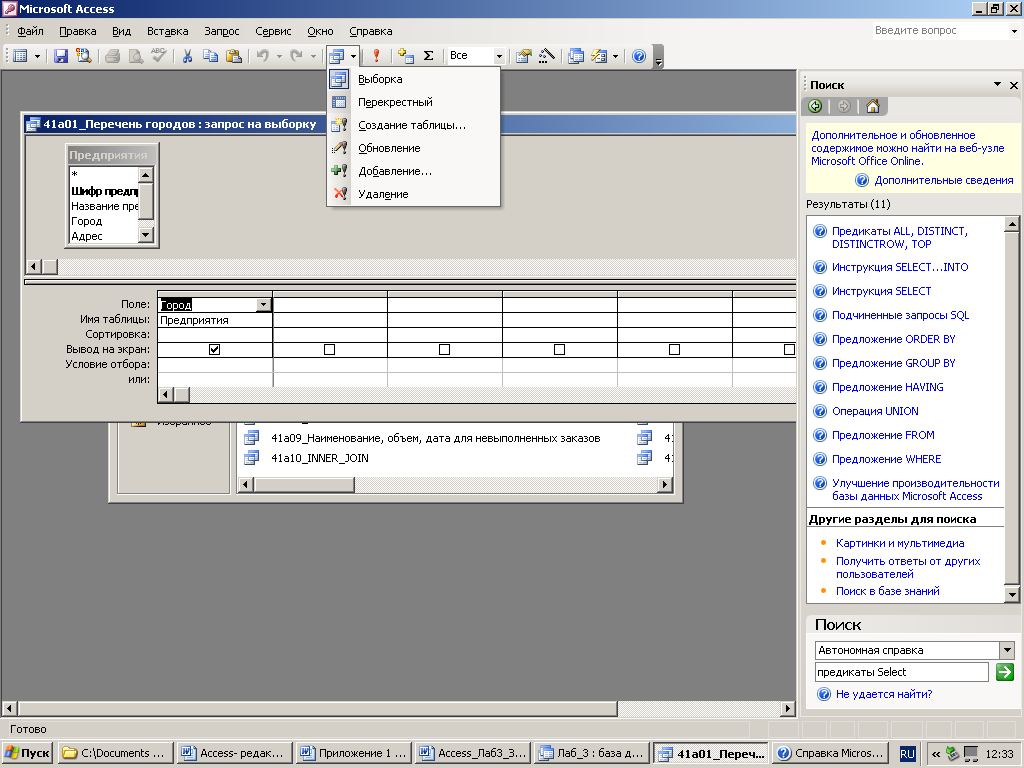The width and height of the screenshot is (1024, 768).
Task: Open the Пуск start button
Action: point(27,753)
